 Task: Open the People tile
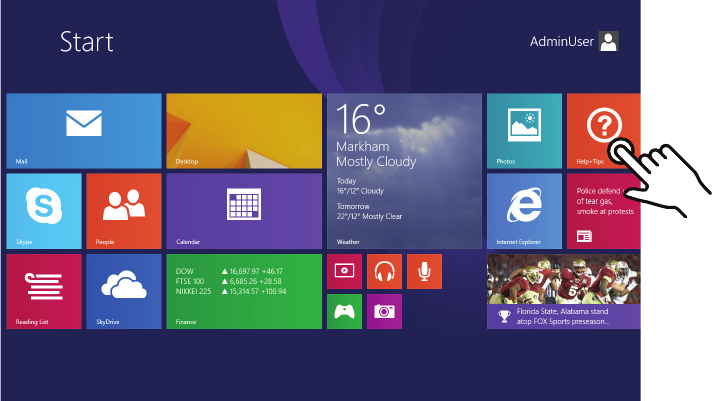124,211
